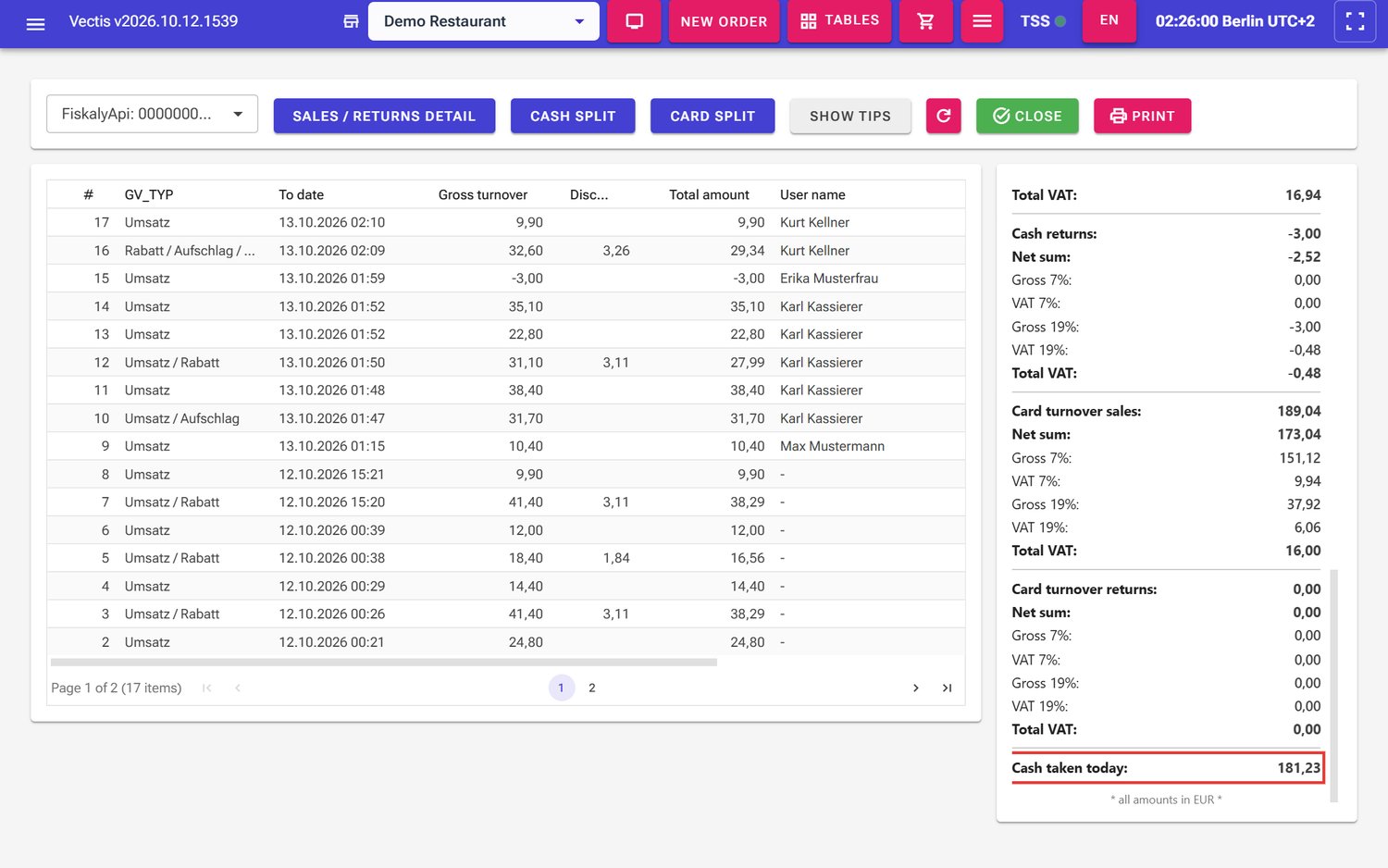Expand the Demo Restaurant dropdown
The width and height of the screenshot is (1388, 868).
[484, 21]
